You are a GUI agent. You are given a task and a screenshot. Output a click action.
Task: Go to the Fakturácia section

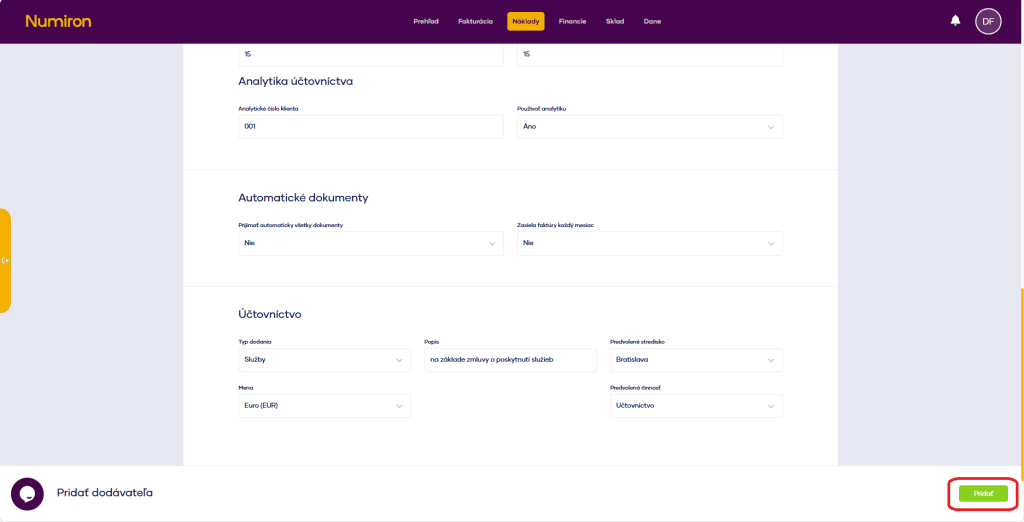click(x=475, y=21)
